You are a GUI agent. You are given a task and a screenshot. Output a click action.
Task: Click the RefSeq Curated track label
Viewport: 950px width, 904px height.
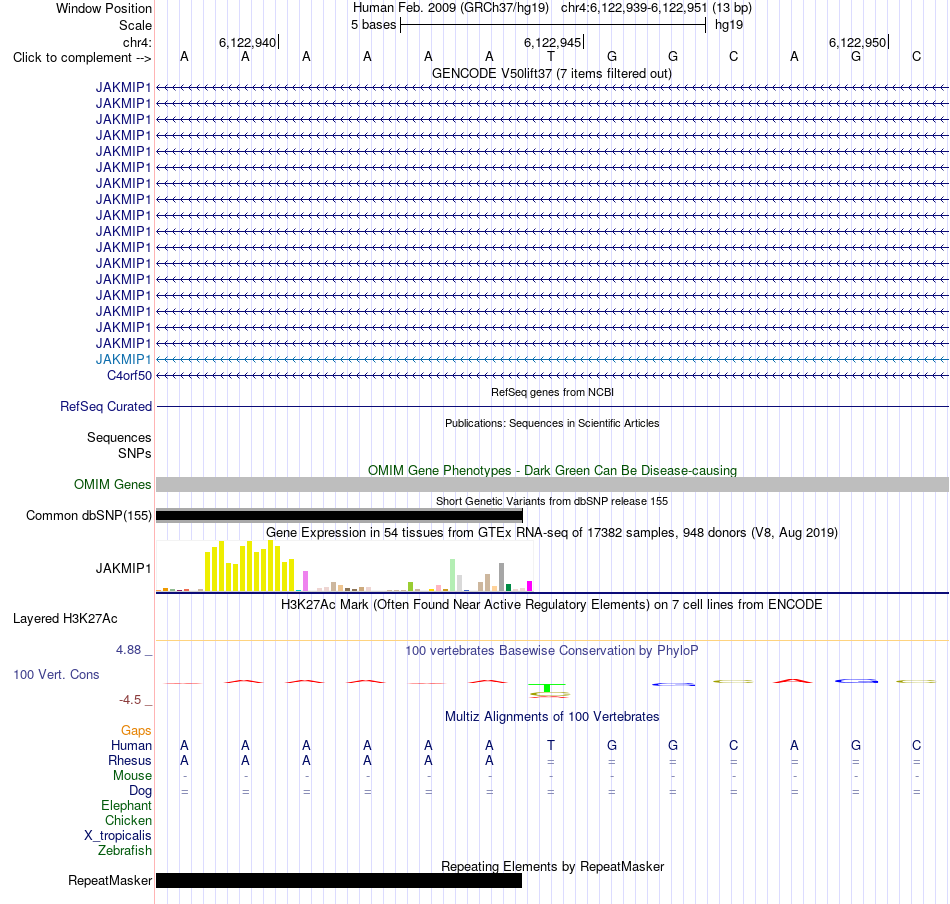106,407
